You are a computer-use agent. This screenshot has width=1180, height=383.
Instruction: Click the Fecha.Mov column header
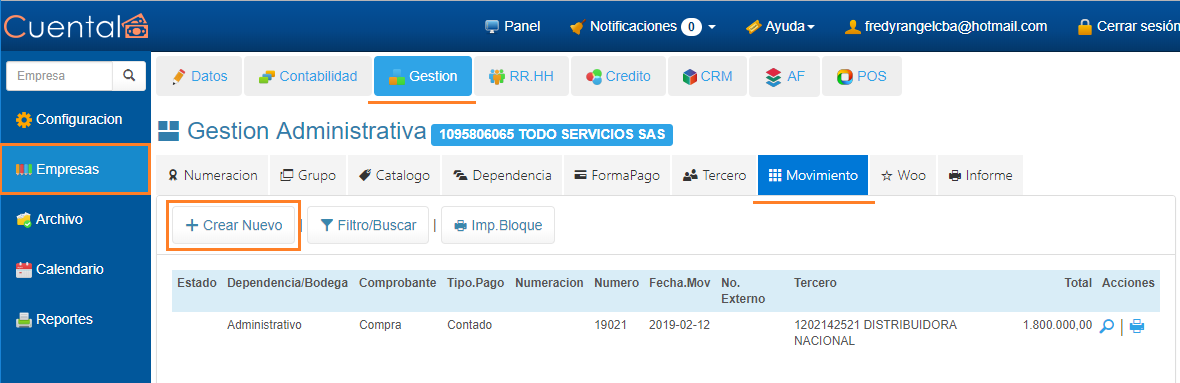pyautogui.click(x=680, y=283)
